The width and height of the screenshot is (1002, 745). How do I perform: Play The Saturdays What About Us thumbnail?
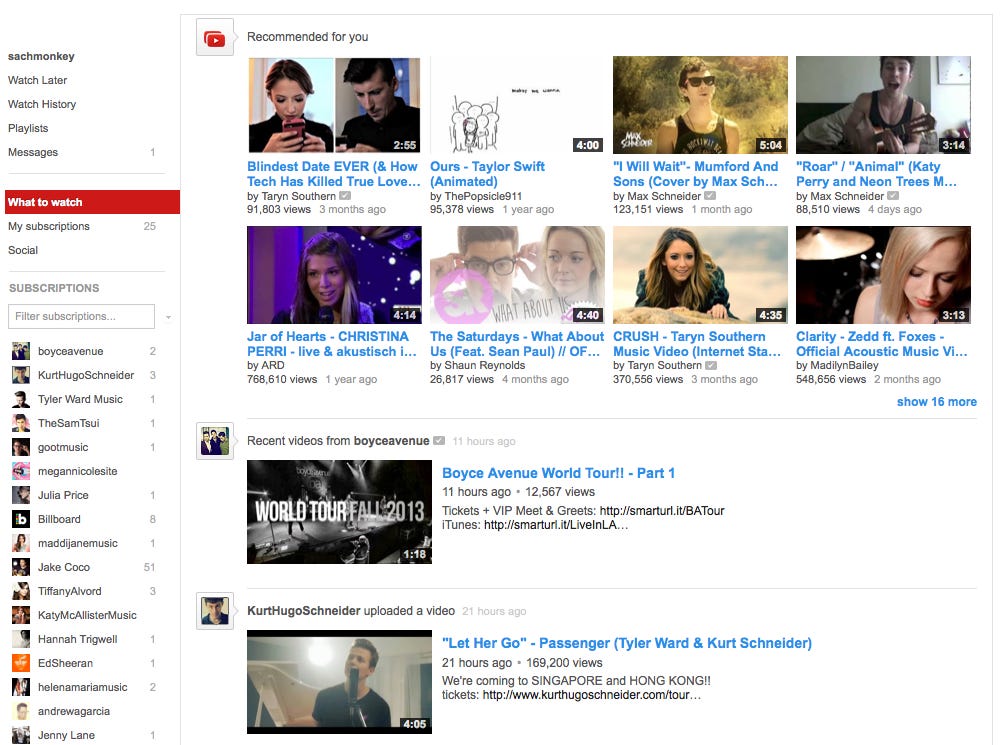[517, 275]
